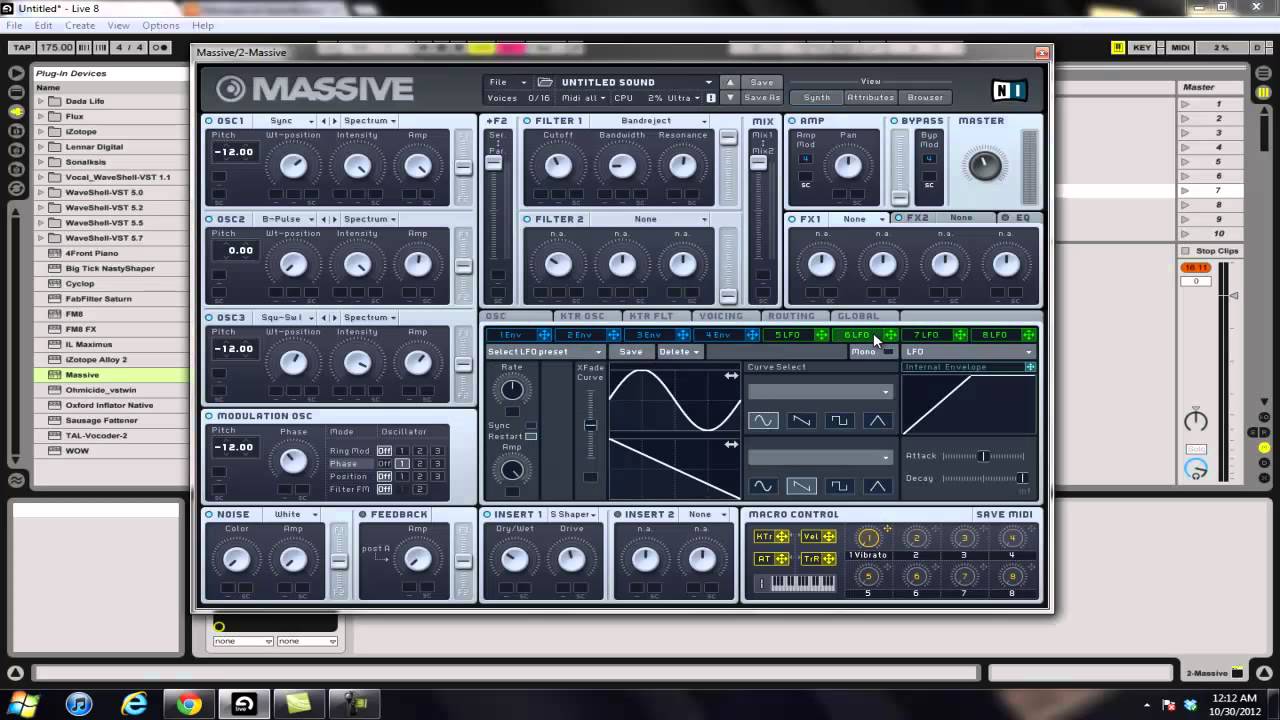Select sine waveform in lower curve row
The height and width of the screenshot is (720, 1280).
pyautogui.click(x=763, y=486)
